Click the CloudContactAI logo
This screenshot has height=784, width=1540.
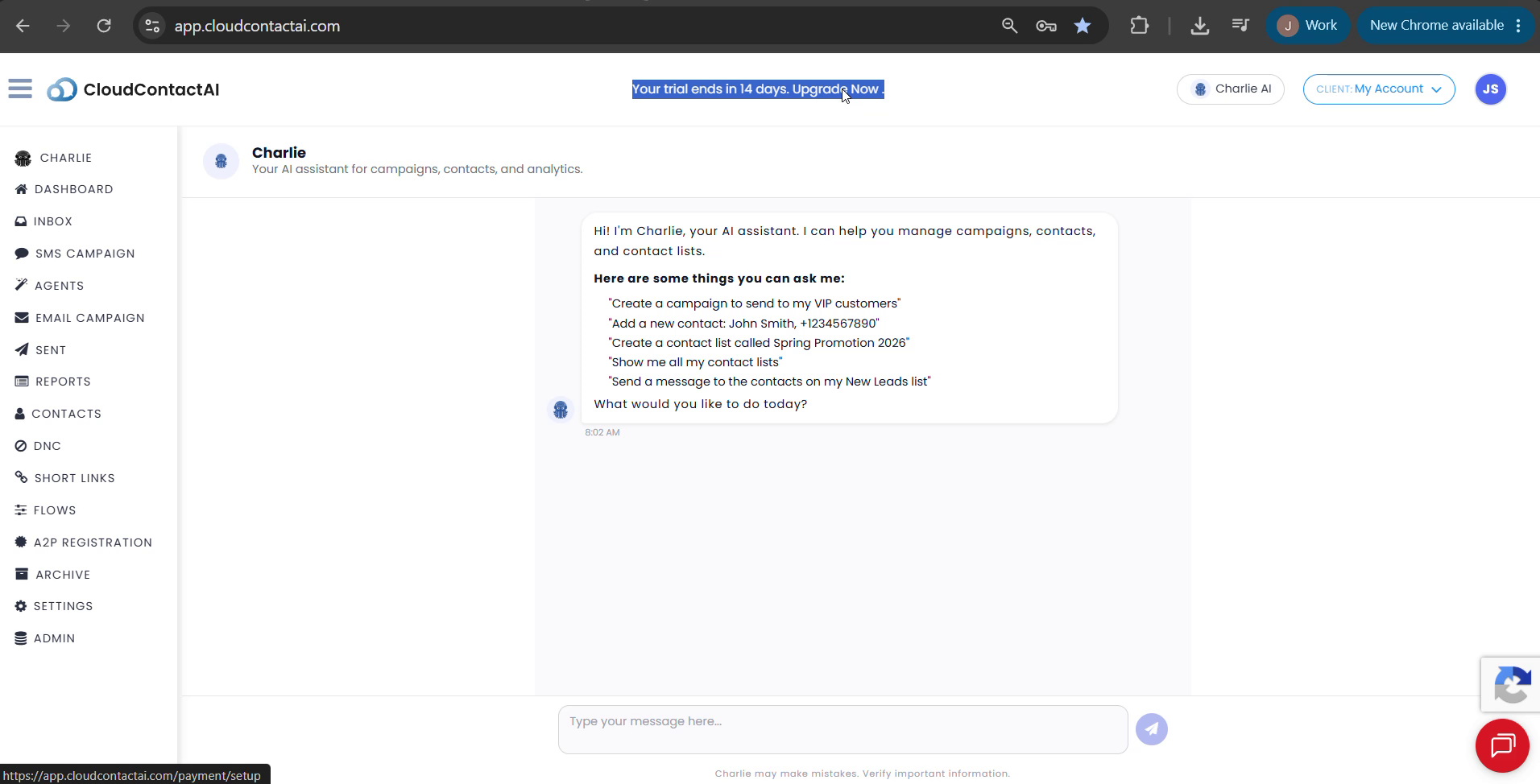pyautogui.click(x=133, y=89)
